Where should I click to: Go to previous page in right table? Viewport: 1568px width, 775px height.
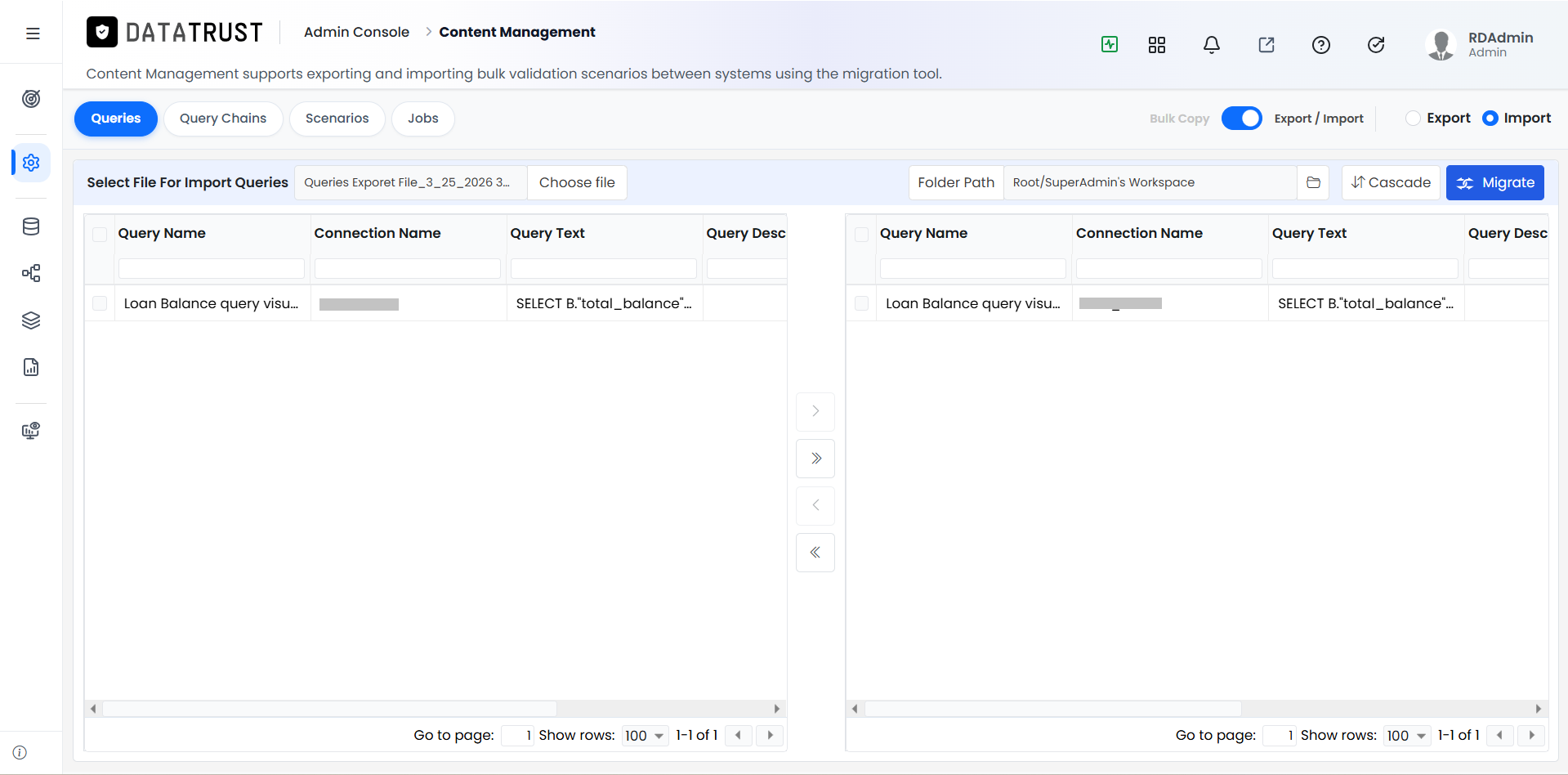[1499, 735]
